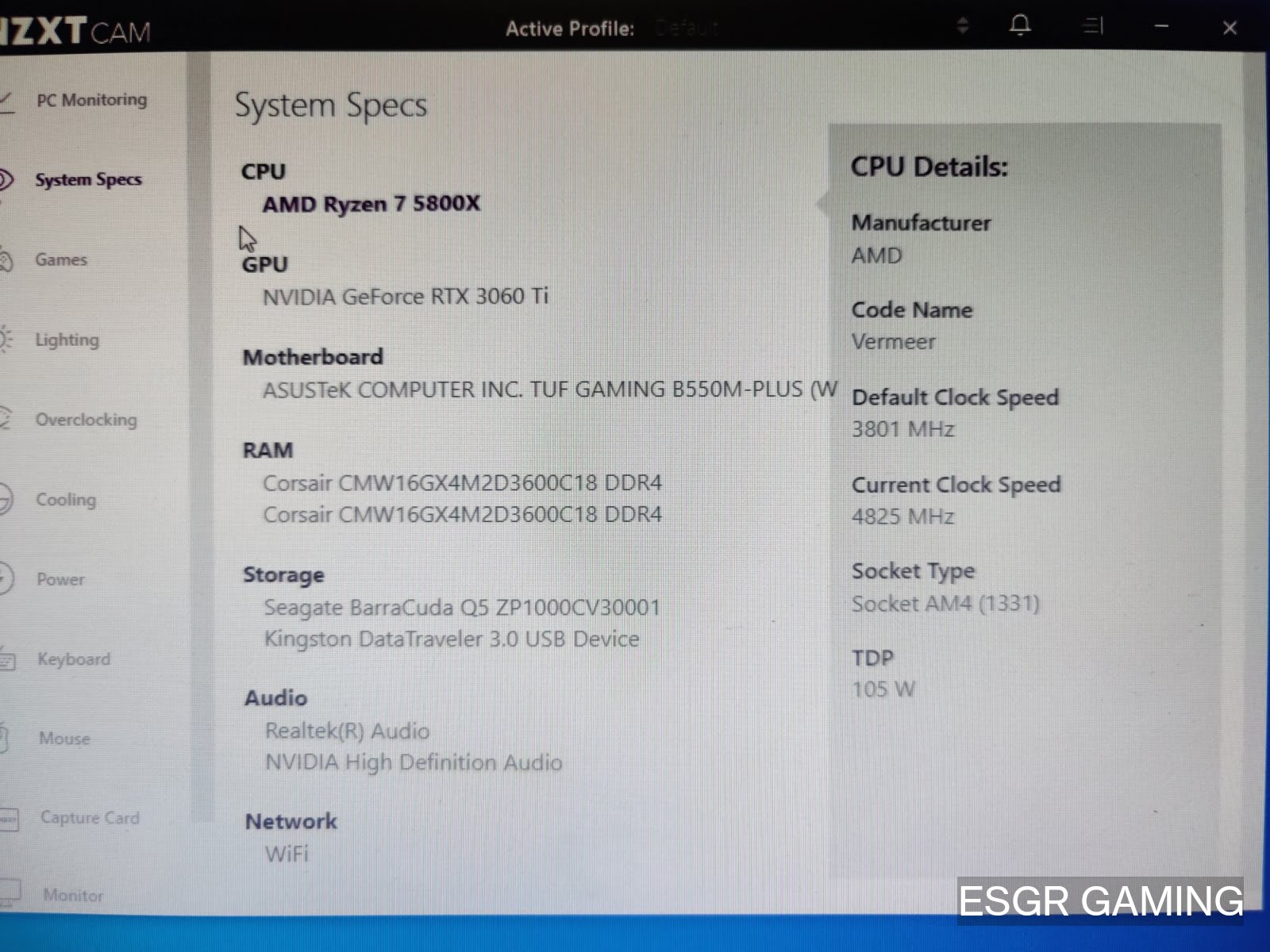Open the Games section
The image size is (1270, 952).
(x=61, y=259)
